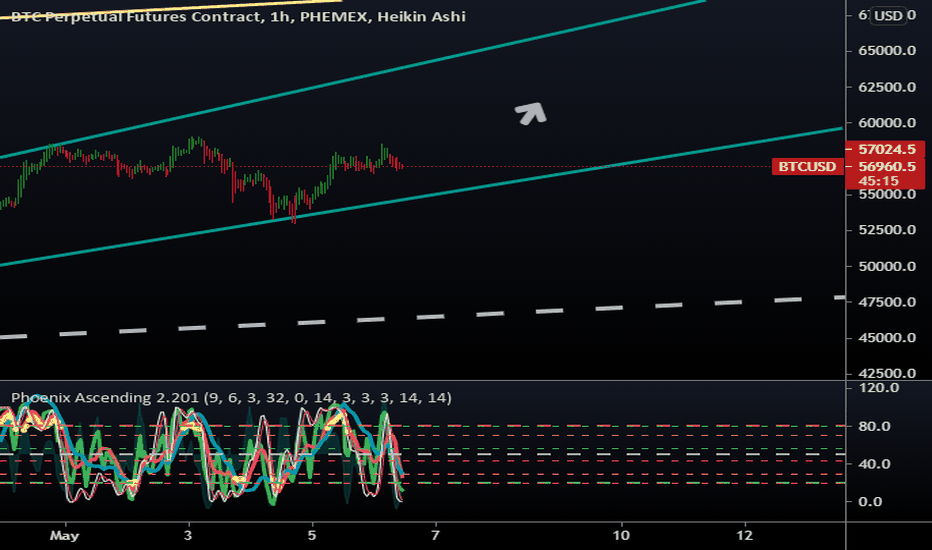The height and width of the screenshot is (550, 932).
Task: Click the 52500.0 price axis label
Action: click(887, 230)
